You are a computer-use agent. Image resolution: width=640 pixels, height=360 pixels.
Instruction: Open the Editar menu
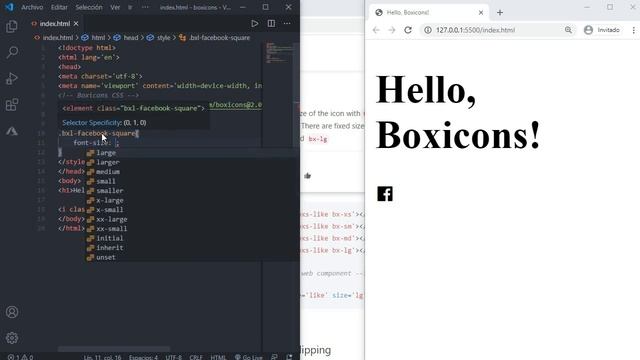(59, 7)
